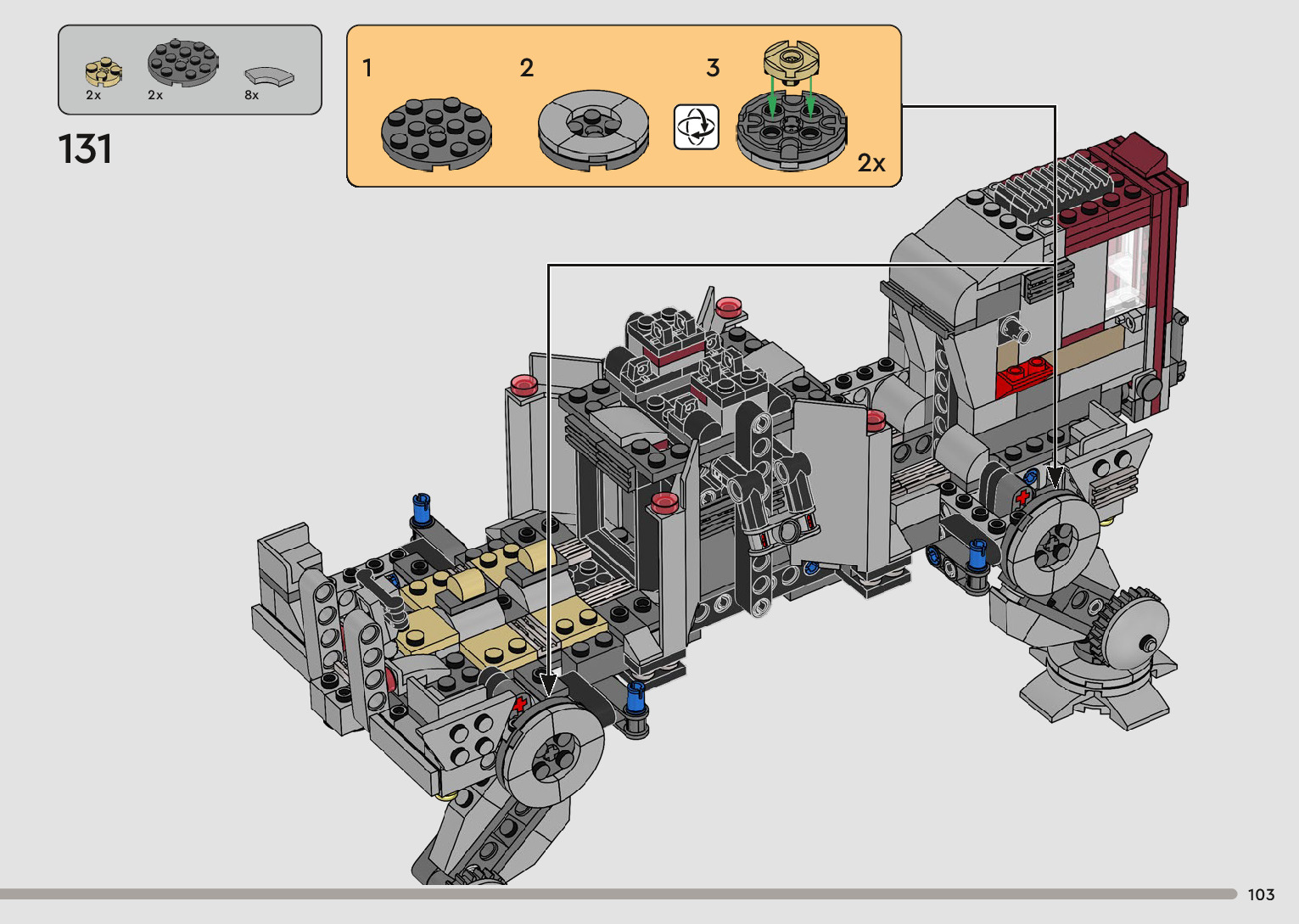Click the gray disc on the front-left leg joint
This screenshot has width=1299, height=924.
552,752
